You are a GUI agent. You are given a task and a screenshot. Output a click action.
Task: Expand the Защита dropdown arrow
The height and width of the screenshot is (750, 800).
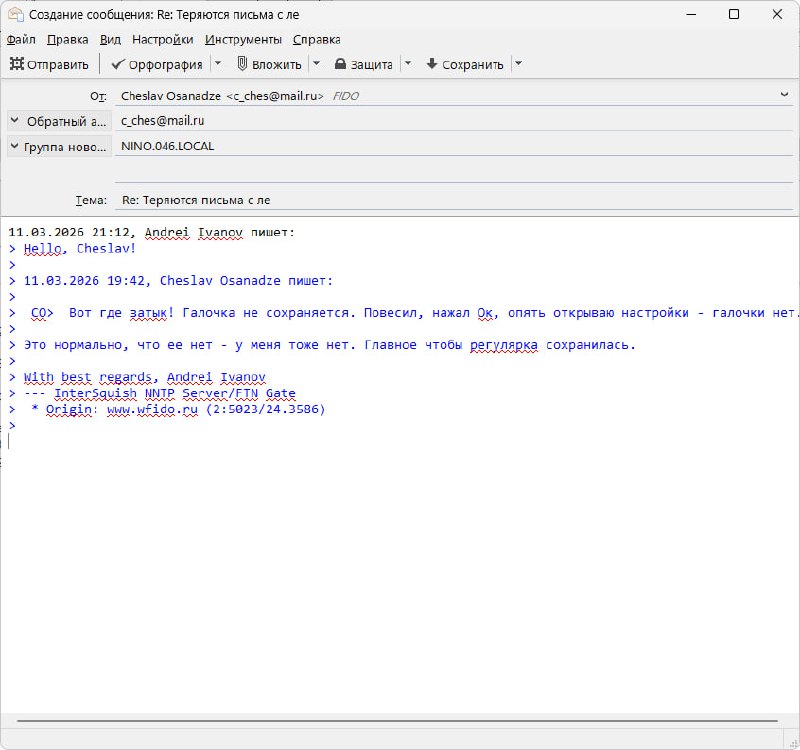(407, 64)
